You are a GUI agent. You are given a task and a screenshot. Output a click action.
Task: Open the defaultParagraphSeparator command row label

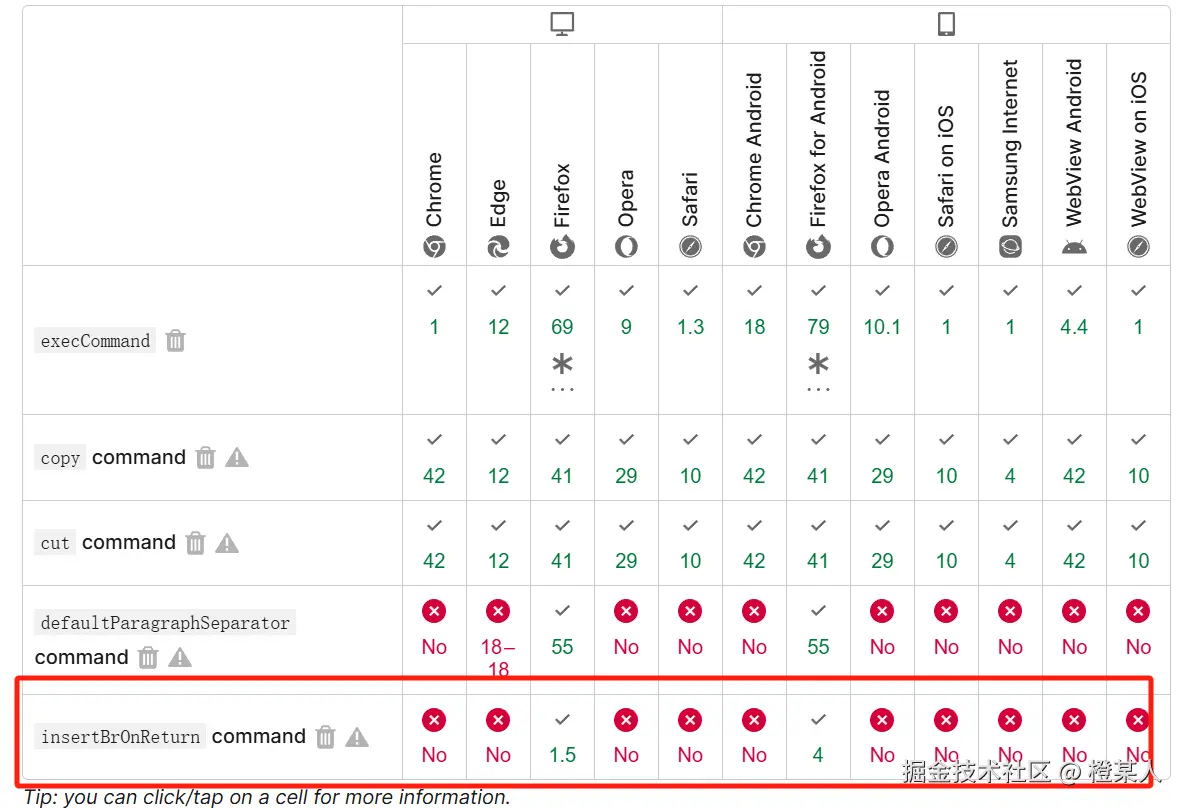click(165, 623)
